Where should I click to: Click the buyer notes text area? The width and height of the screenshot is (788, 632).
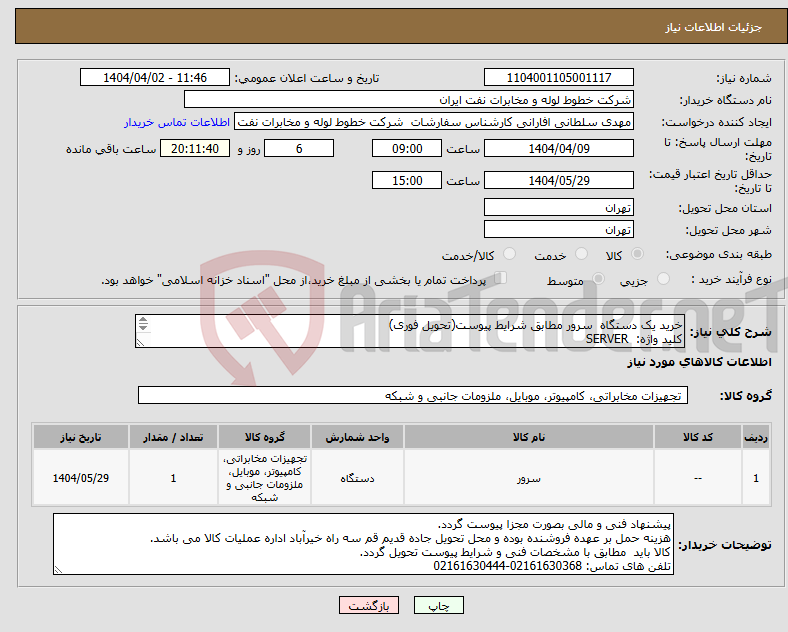click(x=363, y=544)
